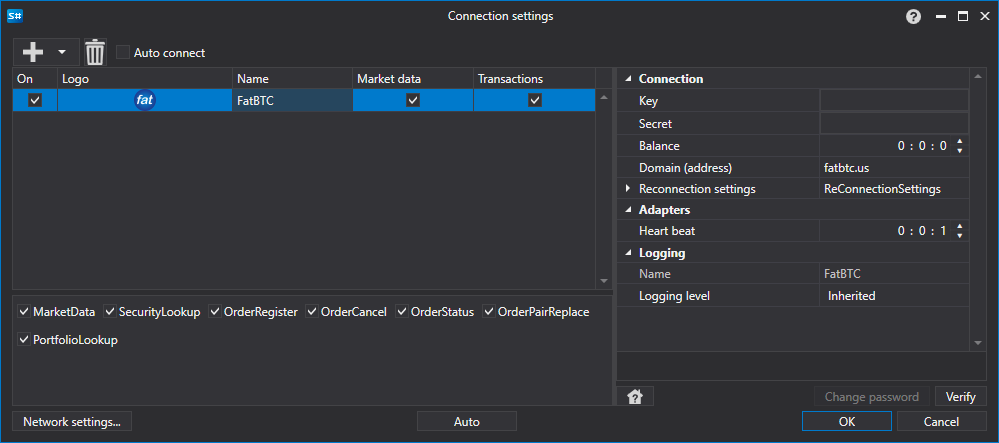Decrease the Balance time value

[x=959, y=150]
